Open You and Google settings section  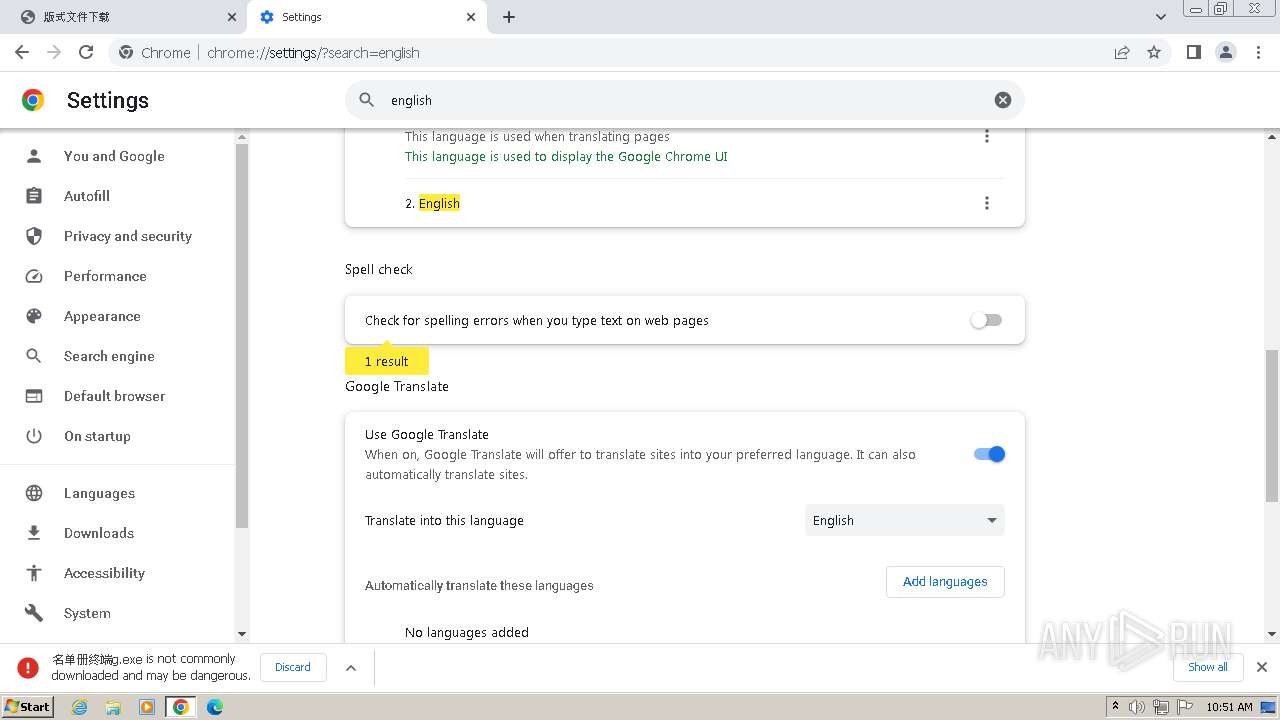pyautogui.click(x=114, y=156)
